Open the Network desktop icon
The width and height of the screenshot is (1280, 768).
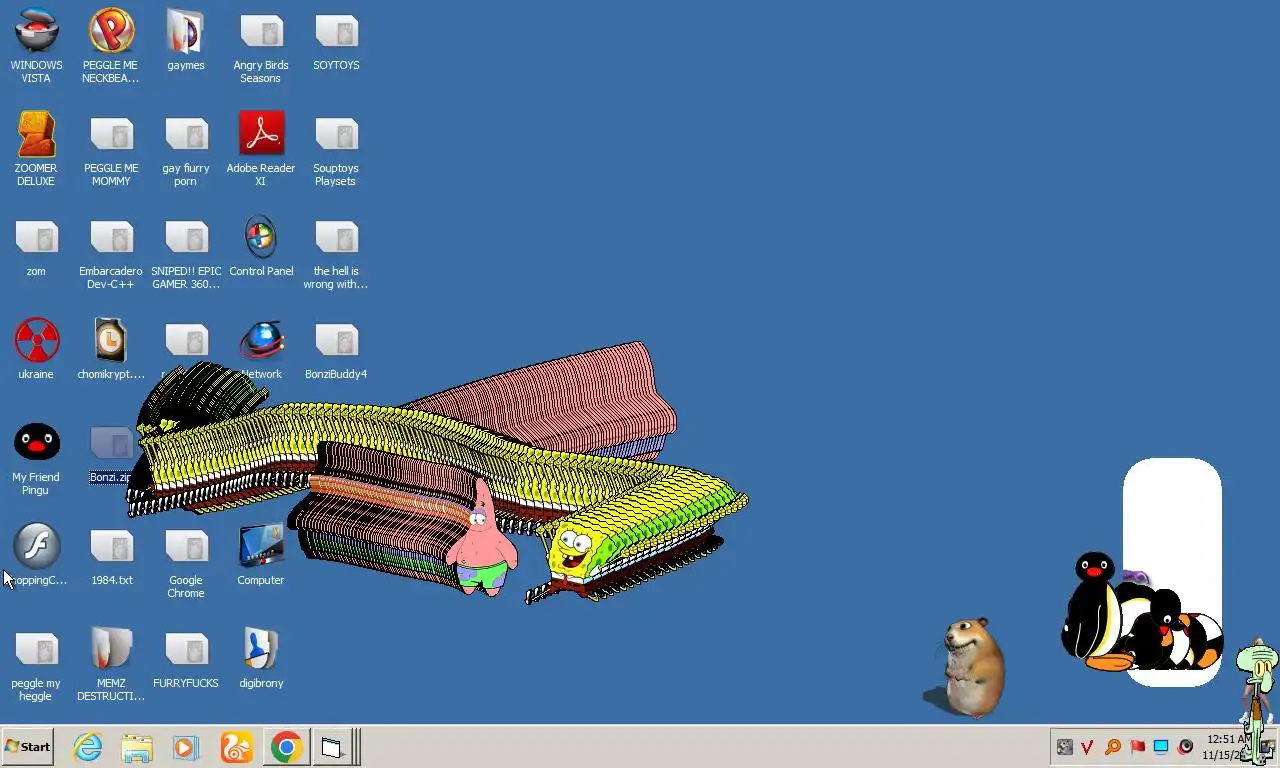point(261,349)
